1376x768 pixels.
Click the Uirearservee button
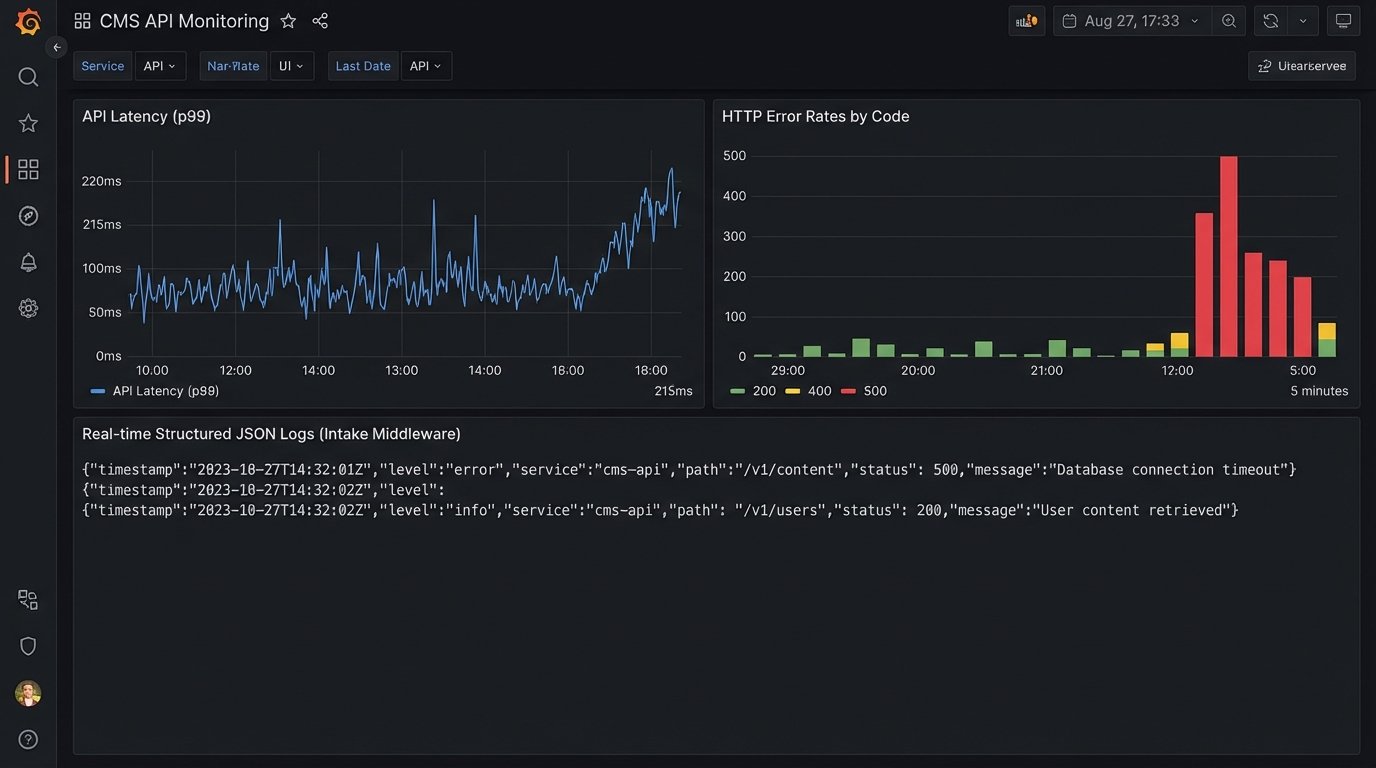pyautogui.click(x=1301, y=65)
